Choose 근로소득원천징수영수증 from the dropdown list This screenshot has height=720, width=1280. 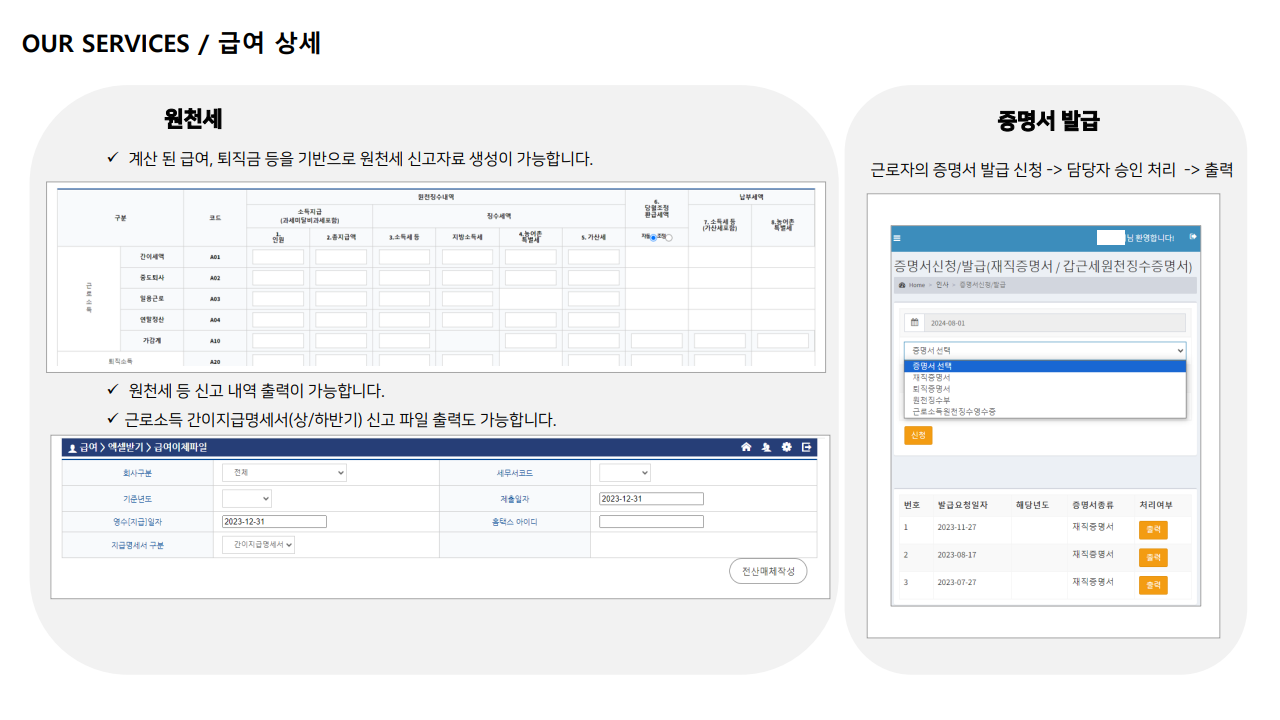[x=1045, y=411]
